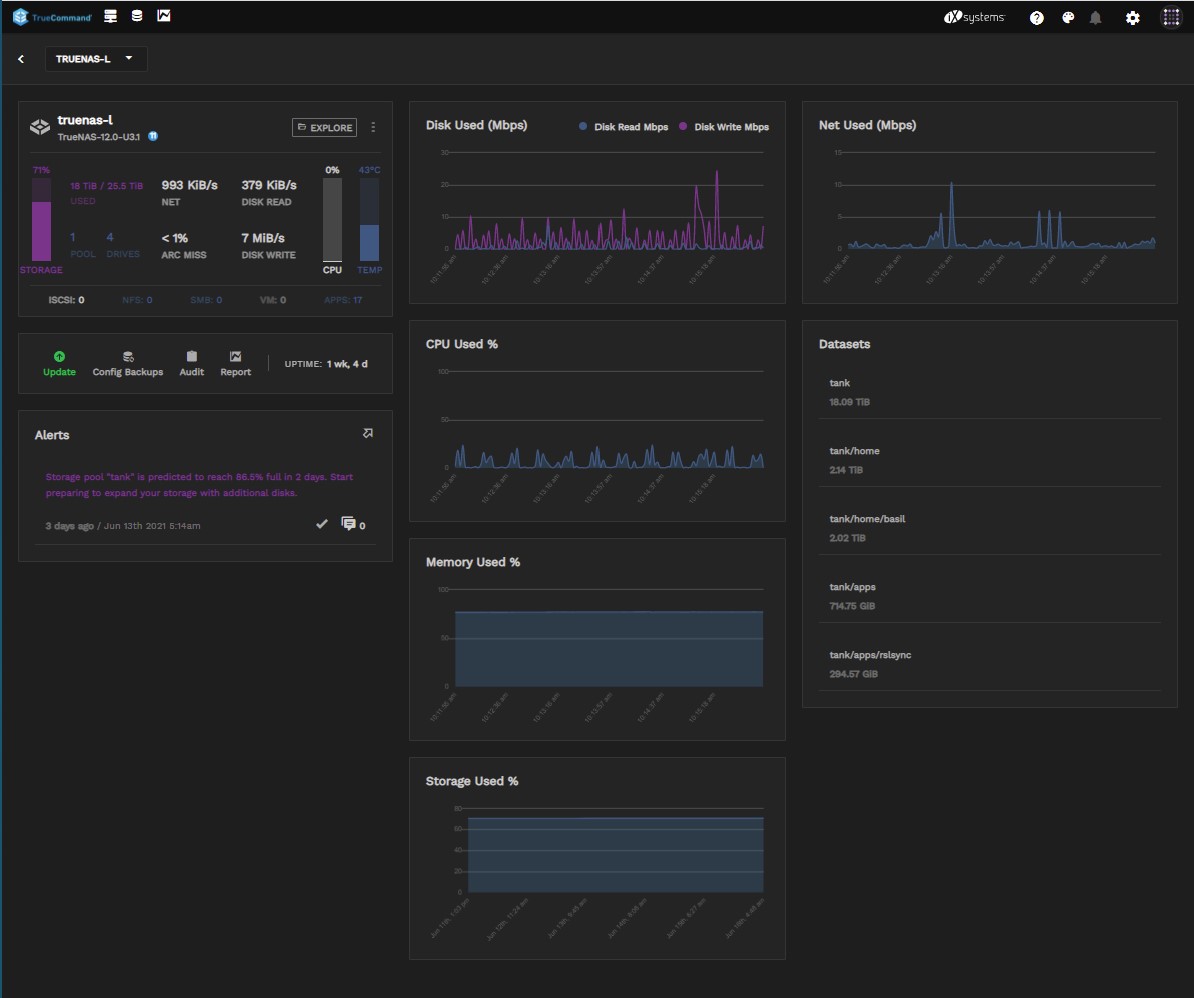
Task: Click the SMB: 0 label
Action: pos(206,300)
